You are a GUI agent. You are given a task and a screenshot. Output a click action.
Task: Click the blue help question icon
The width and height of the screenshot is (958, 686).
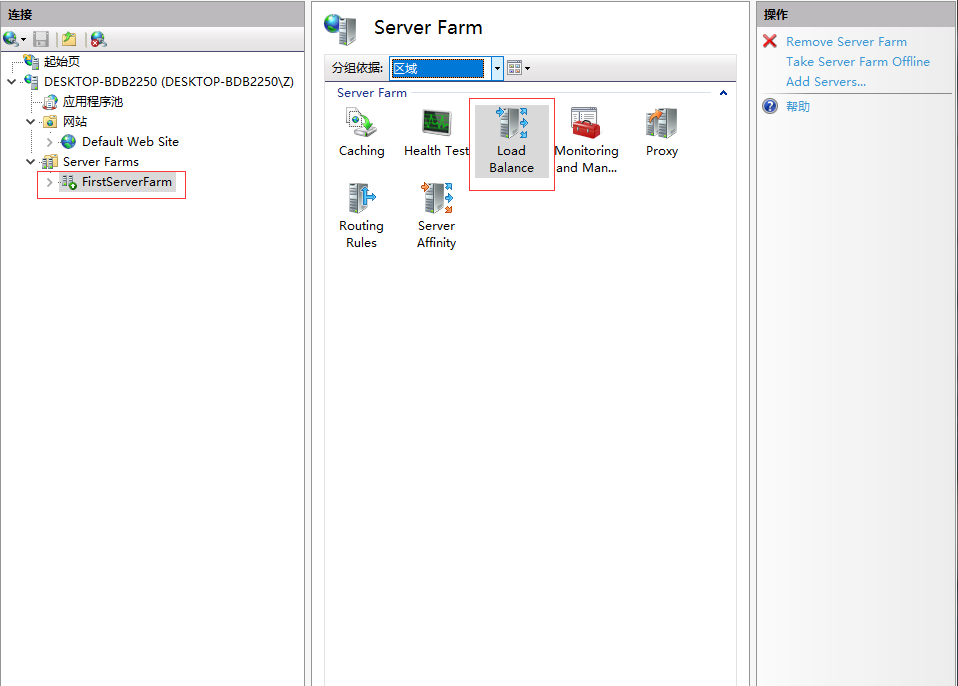[x=770, y=106]
